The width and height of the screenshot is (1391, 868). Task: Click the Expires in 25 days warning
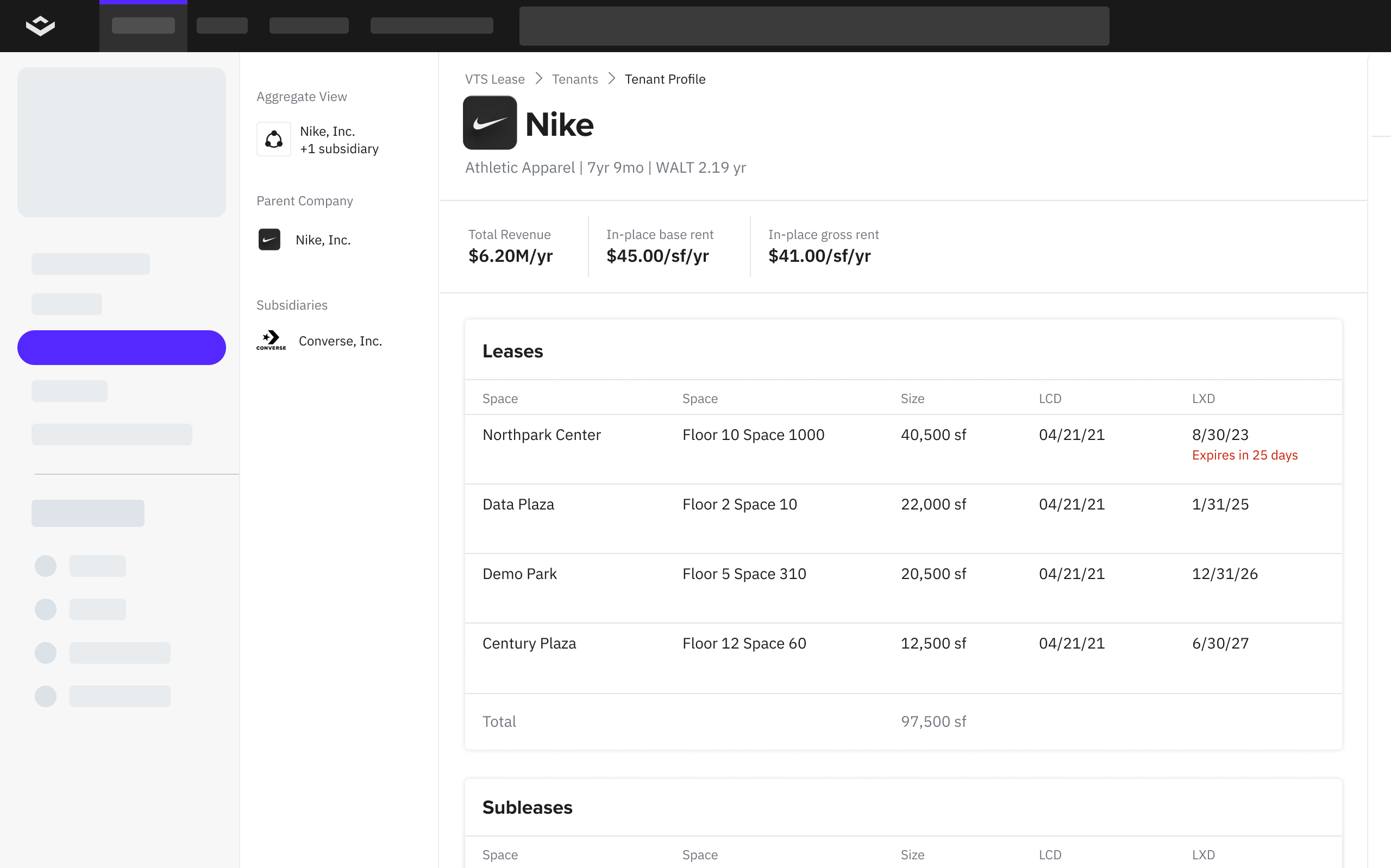tap(1245, 455)
